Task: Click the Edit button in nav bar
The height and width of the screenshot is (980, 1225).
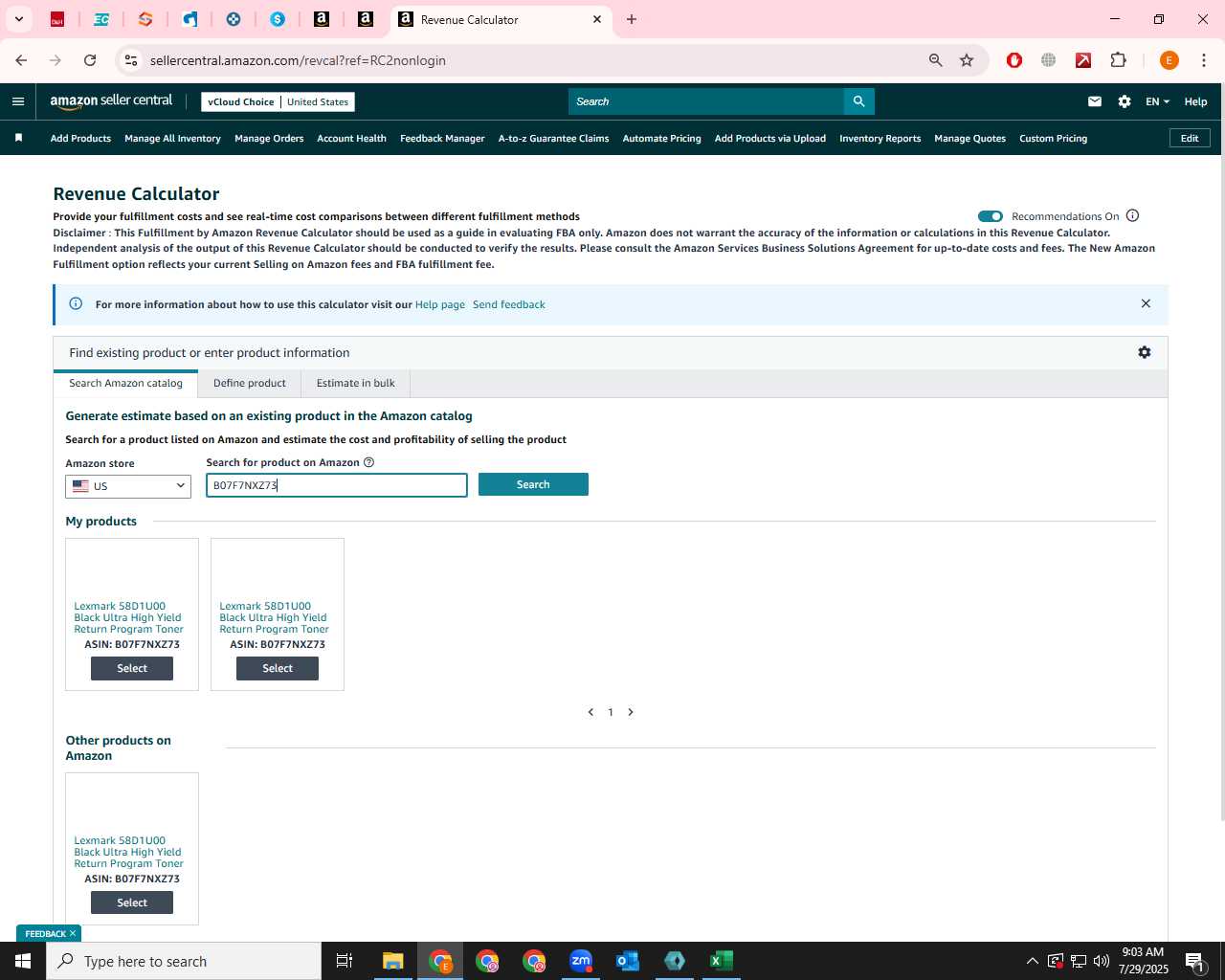Action: pyautogui.click(x=1190, y=138)
